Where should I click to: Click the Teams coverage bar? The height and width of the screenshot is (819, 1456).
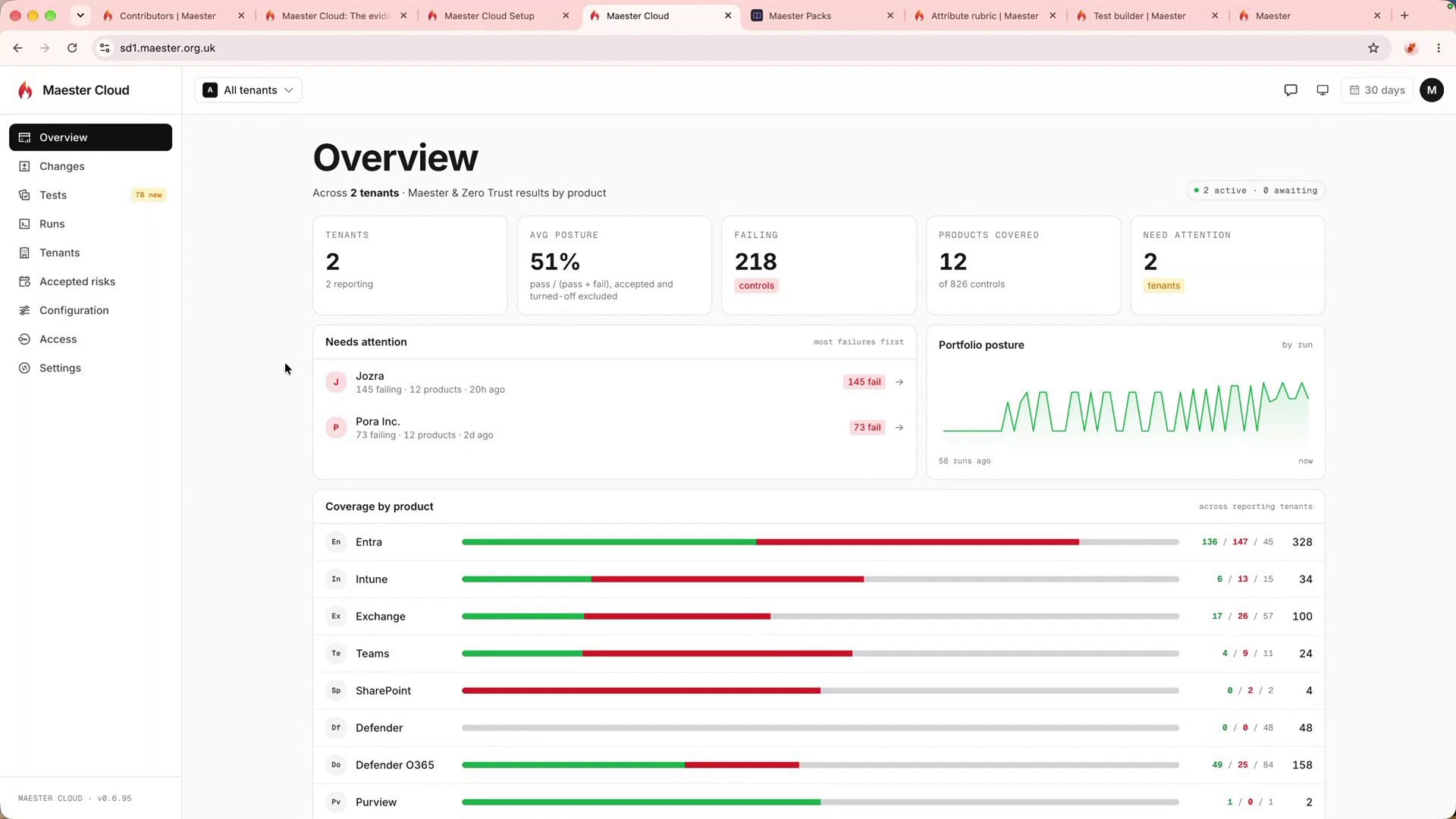click(821, 654)
